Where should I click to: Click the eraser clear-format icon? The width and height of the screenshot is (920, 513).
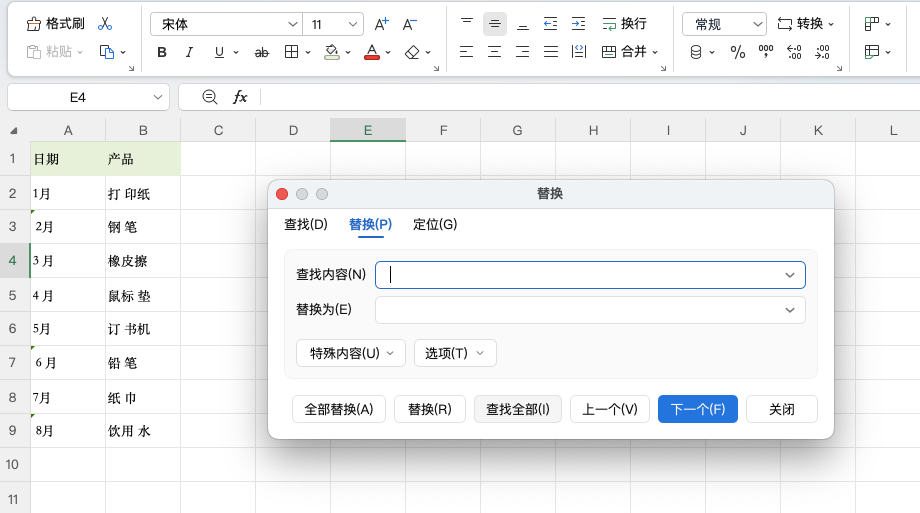tap(412, 52)
